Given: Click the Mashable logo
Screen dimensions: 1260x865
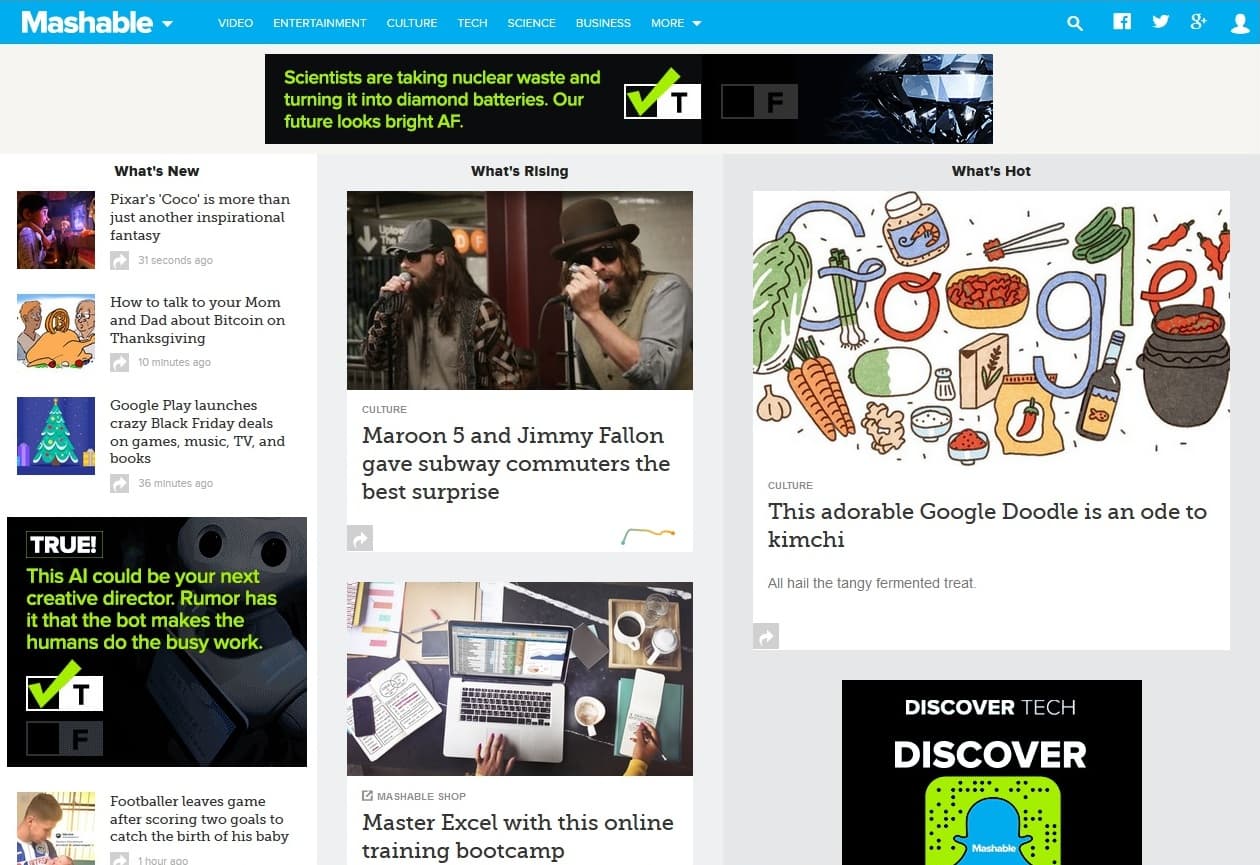Looking at the screenshot, I should click(x=87, y=22).
